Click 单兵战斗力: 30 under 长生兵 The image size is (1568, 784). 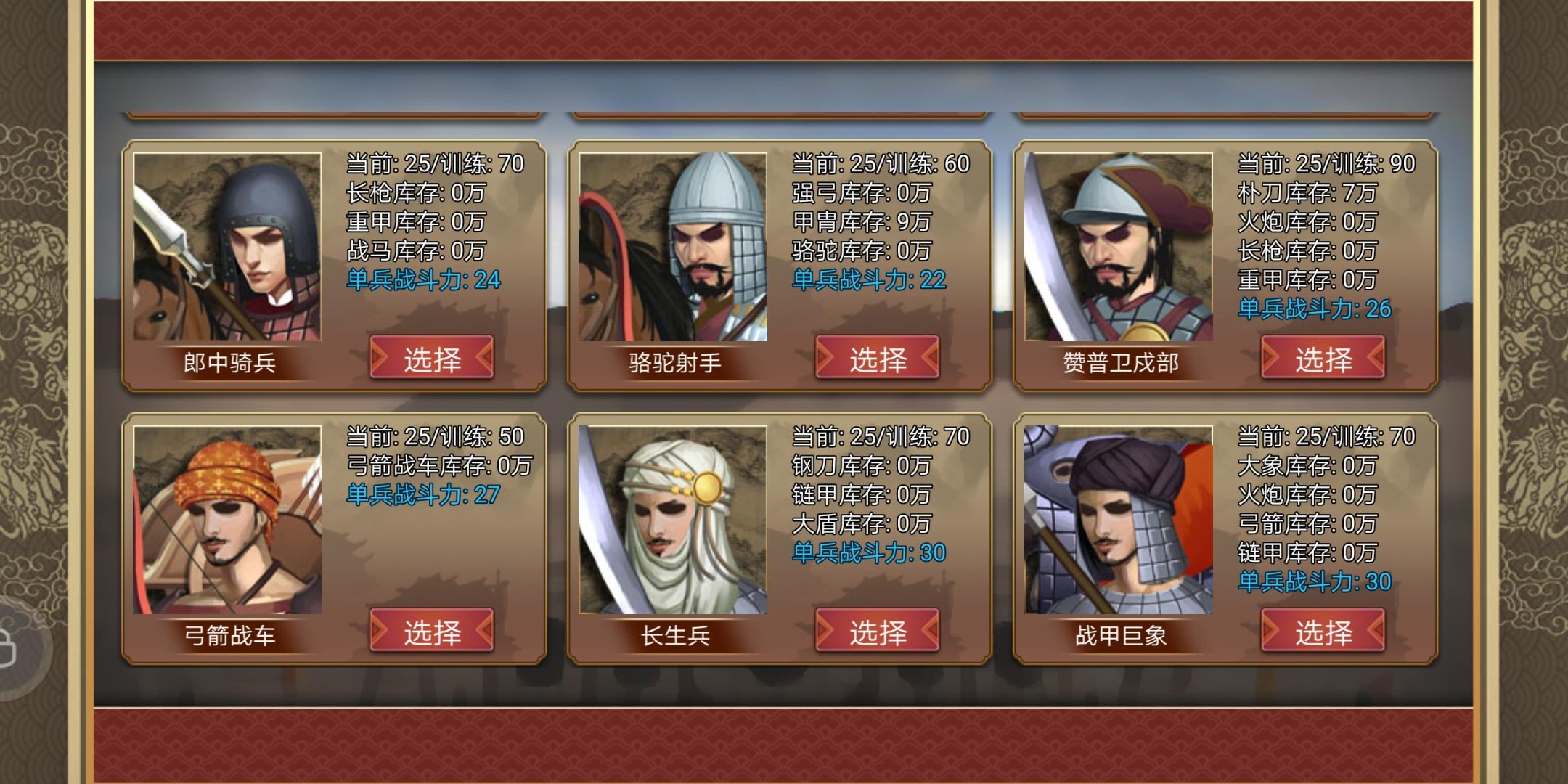pos(869,553)
